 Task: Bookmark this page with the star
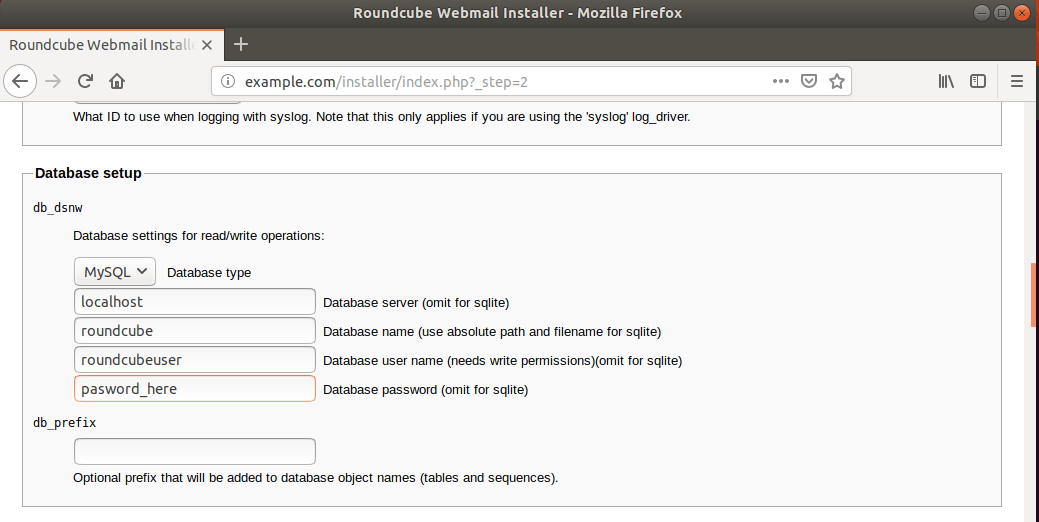pyautogui.click(x=837, y=81)
